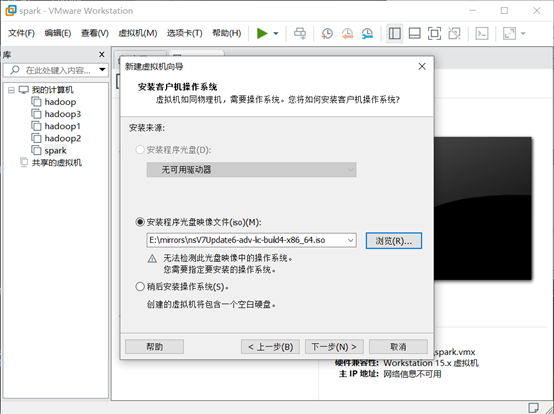Open the 虚拟机(M) menu

pyautogui.click(x=137, y=33)
